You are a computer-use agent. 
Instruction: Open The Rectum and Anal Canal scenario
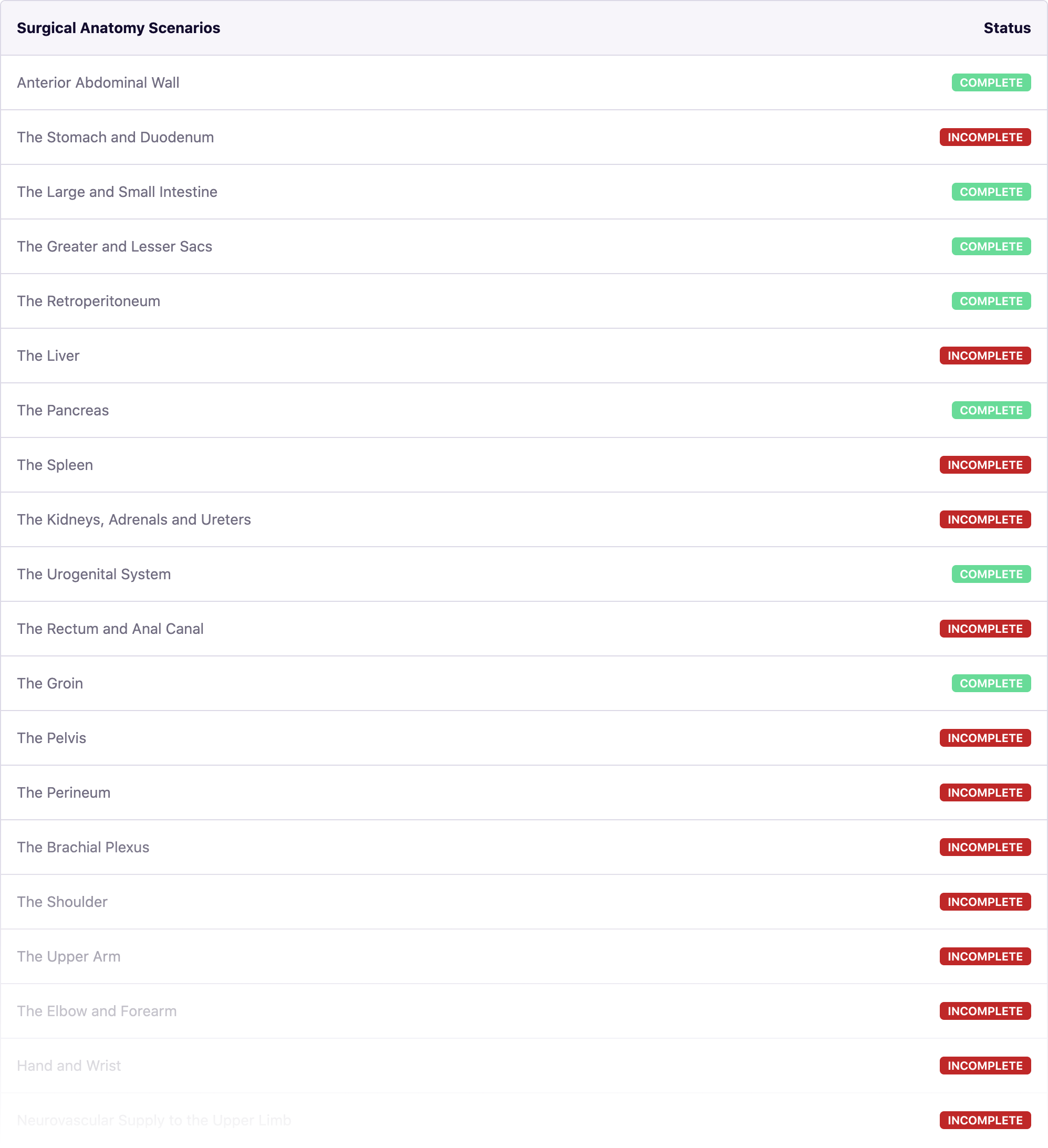point(110,629)
